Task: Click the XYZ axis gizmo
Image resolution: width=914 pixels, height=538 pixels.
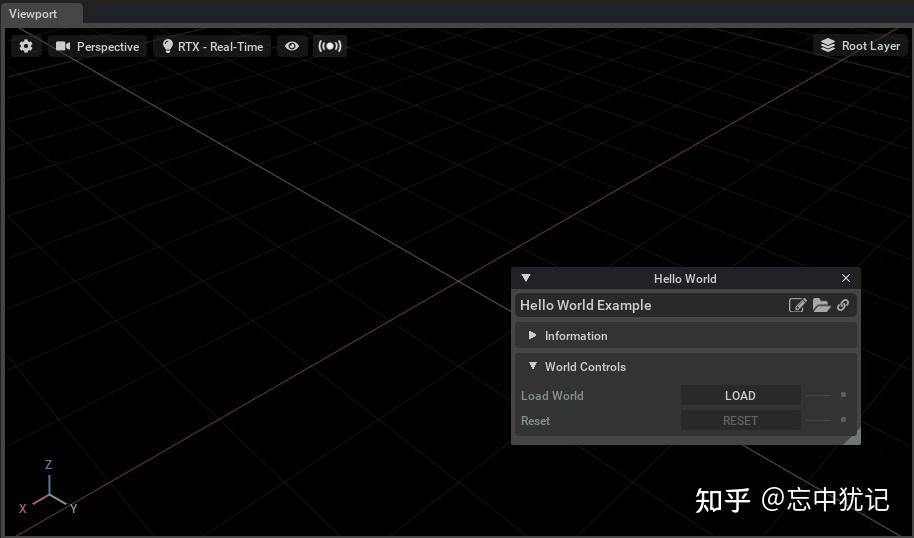Action: tap(48, 490)
